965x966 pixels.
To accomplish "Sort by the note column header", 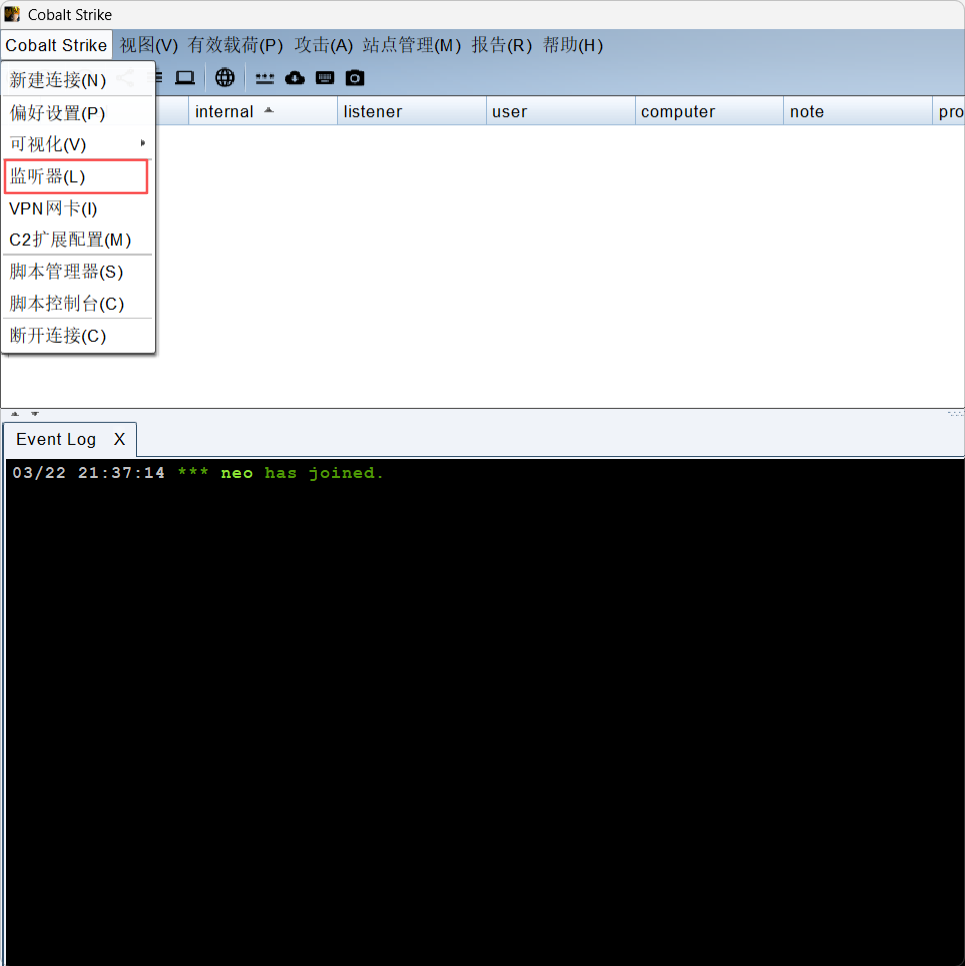I will [858, 112].
